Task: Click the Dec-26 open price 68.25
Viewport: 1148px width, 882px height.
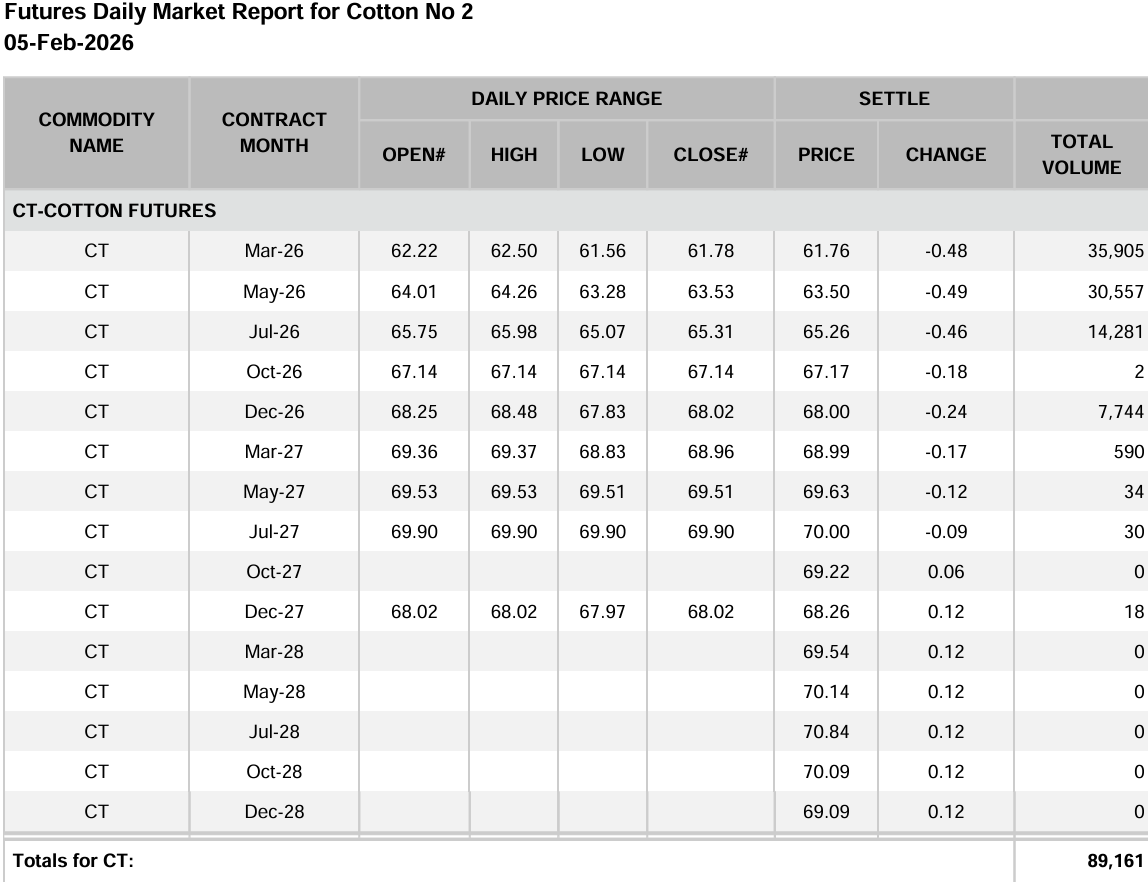Action: point(414,412)
